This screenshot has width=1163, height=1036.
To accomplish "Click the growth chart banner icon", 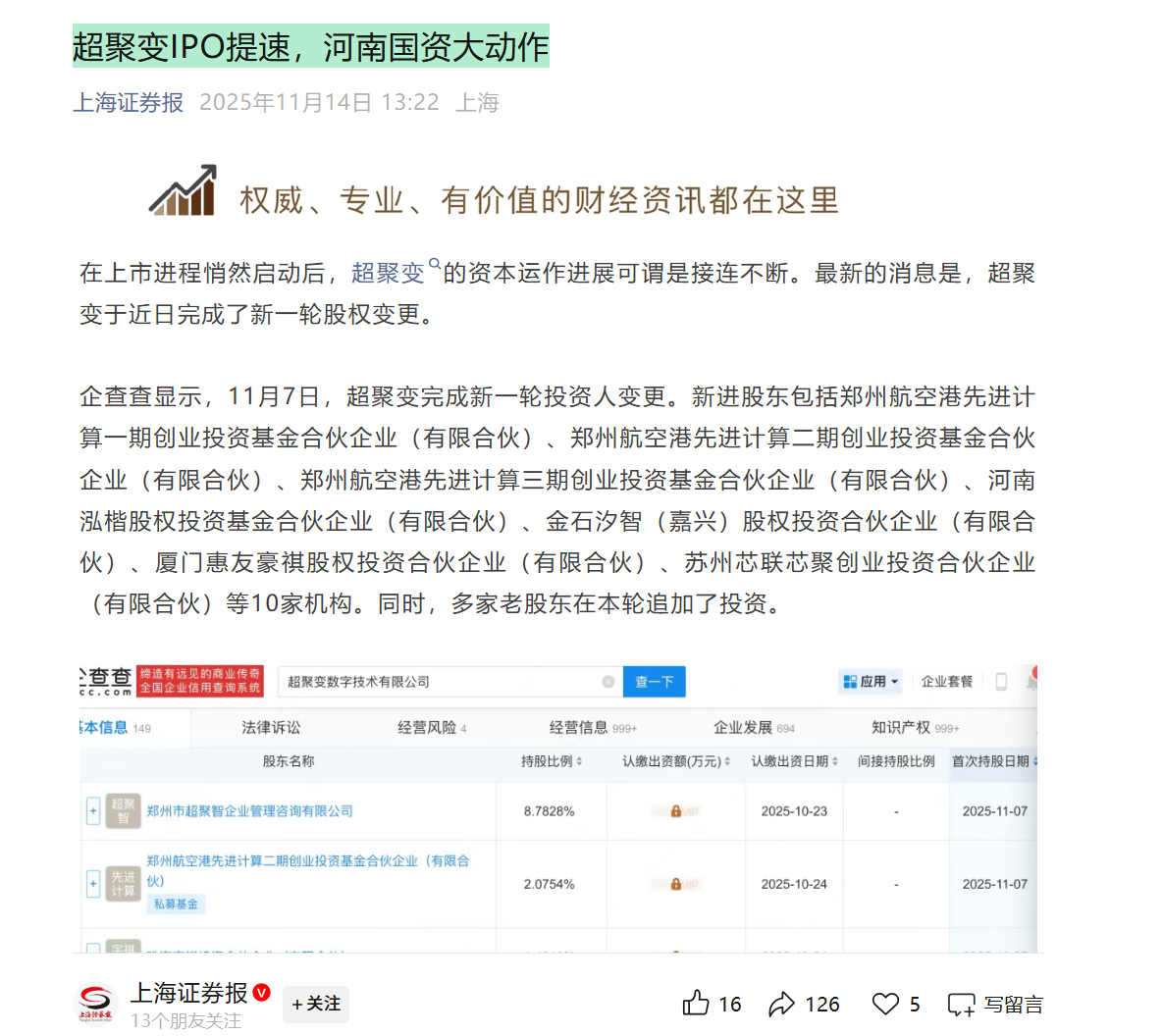I will pyautogui.click(x=184, y=190).
